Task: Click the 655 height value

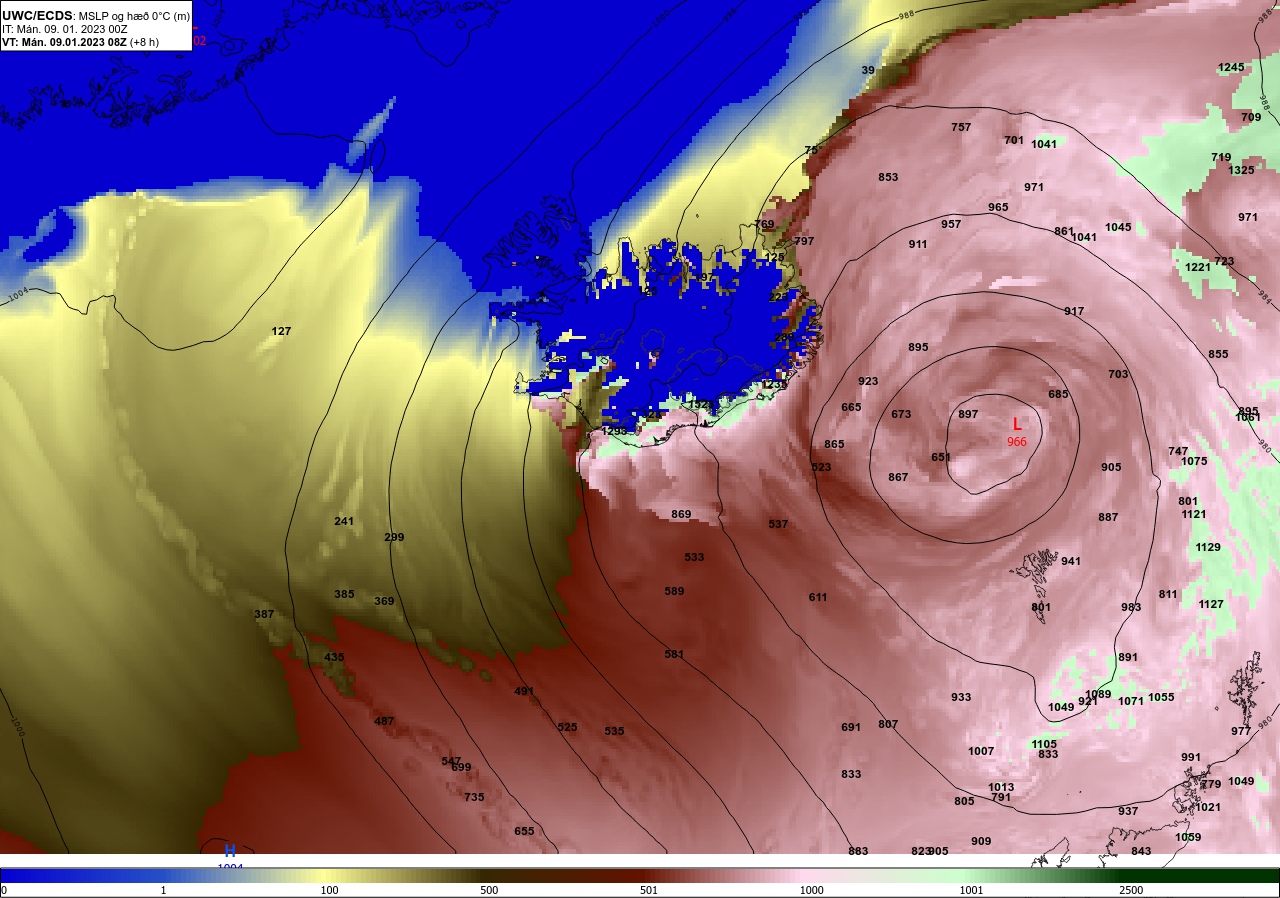Action: (524, 832)
